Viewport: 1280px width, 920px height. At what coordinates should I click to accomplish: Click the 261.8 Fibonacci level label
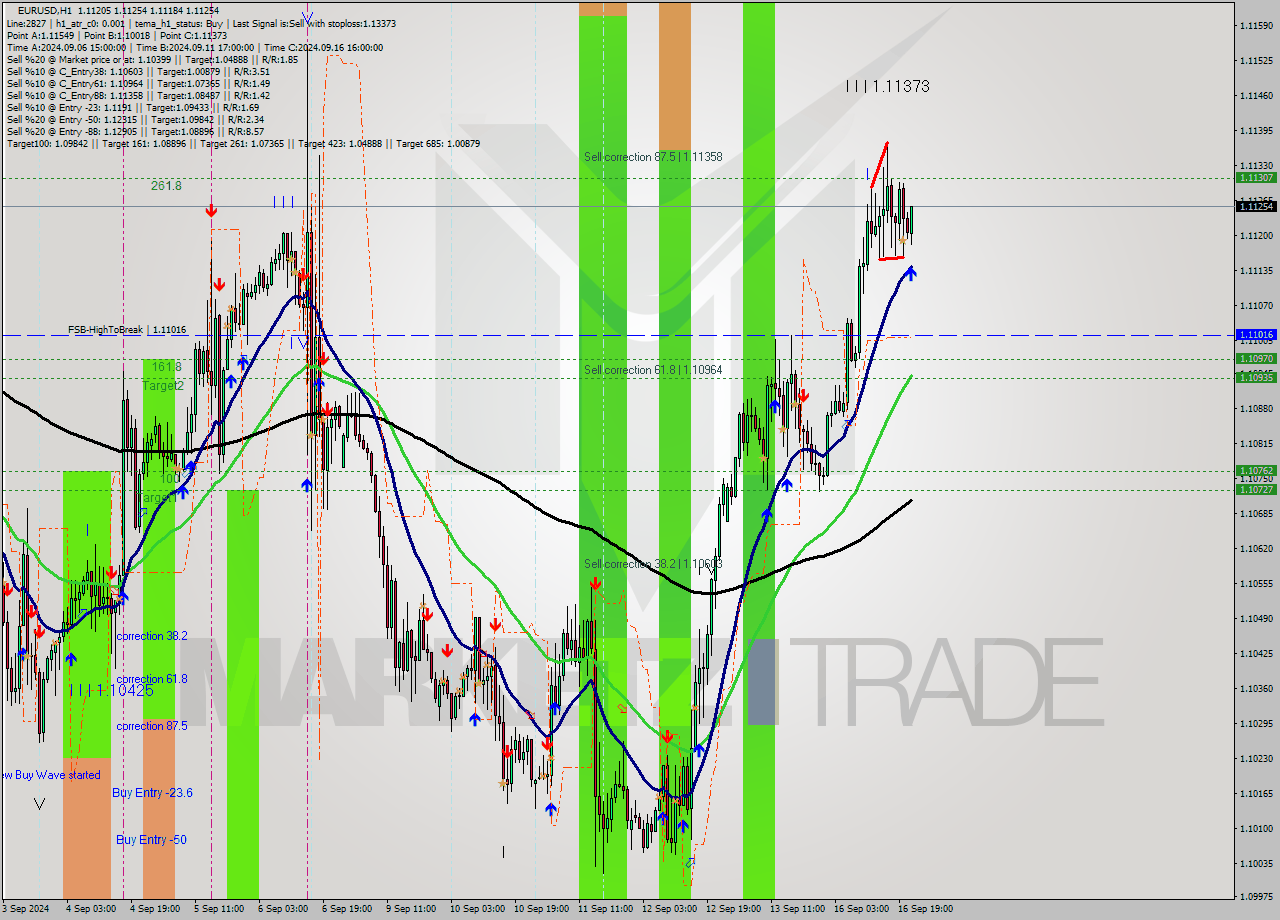(166, 186)
